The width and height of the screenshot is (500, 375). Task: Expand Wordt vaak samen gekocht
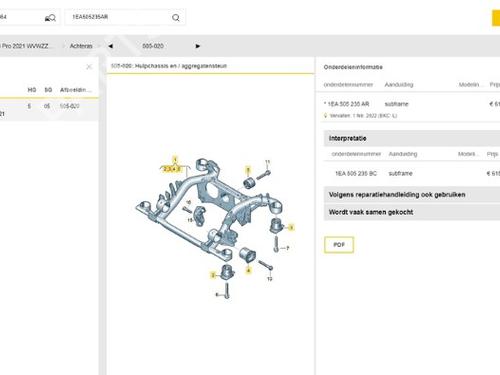[412, 212]
